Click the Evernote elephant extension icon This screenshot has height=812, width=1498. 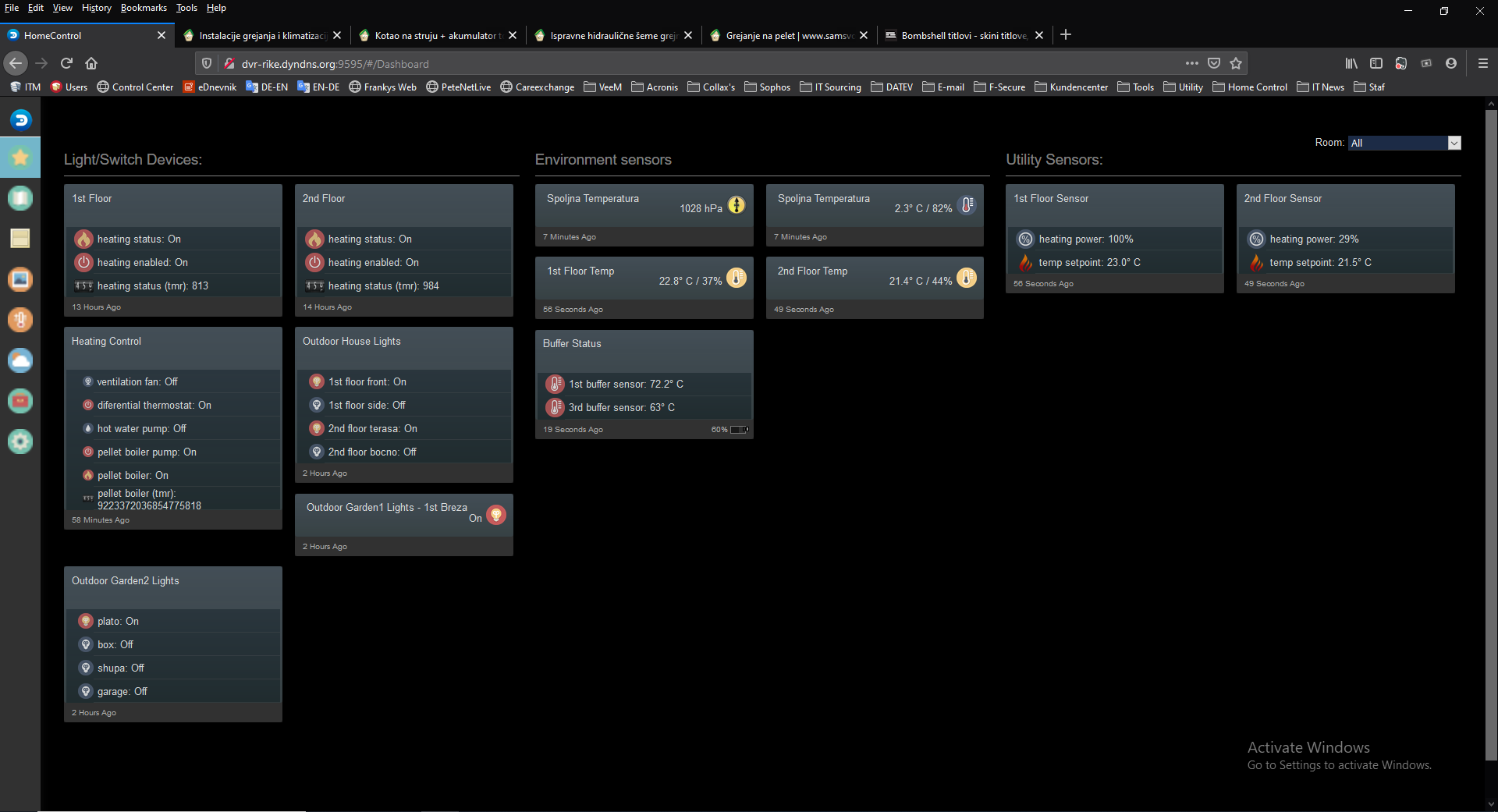click(1400, 64)
